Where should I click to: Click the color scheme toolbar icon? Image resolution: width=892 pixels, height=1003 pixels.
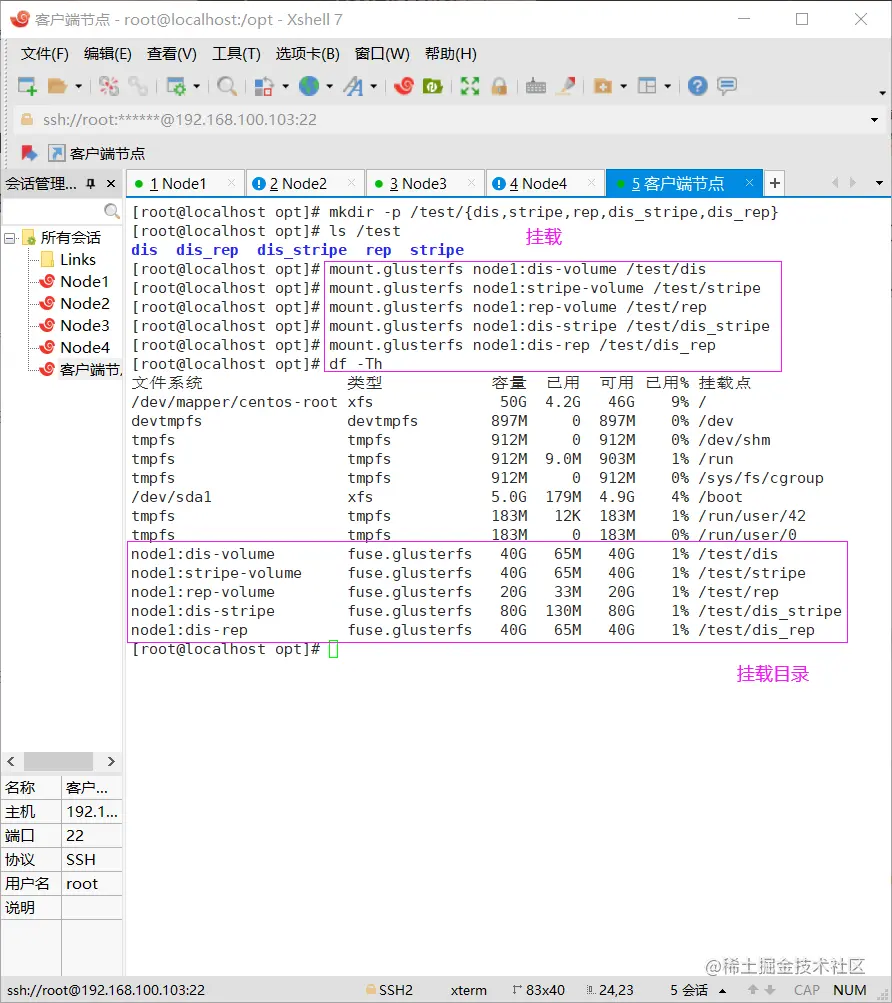[264, 86]
